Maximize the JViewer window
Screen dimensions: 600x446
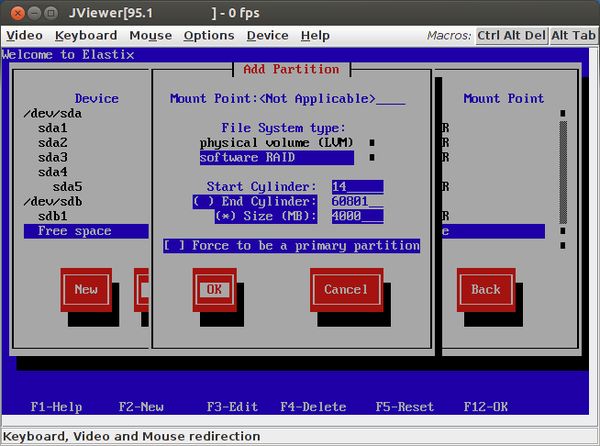pos(51,13)
